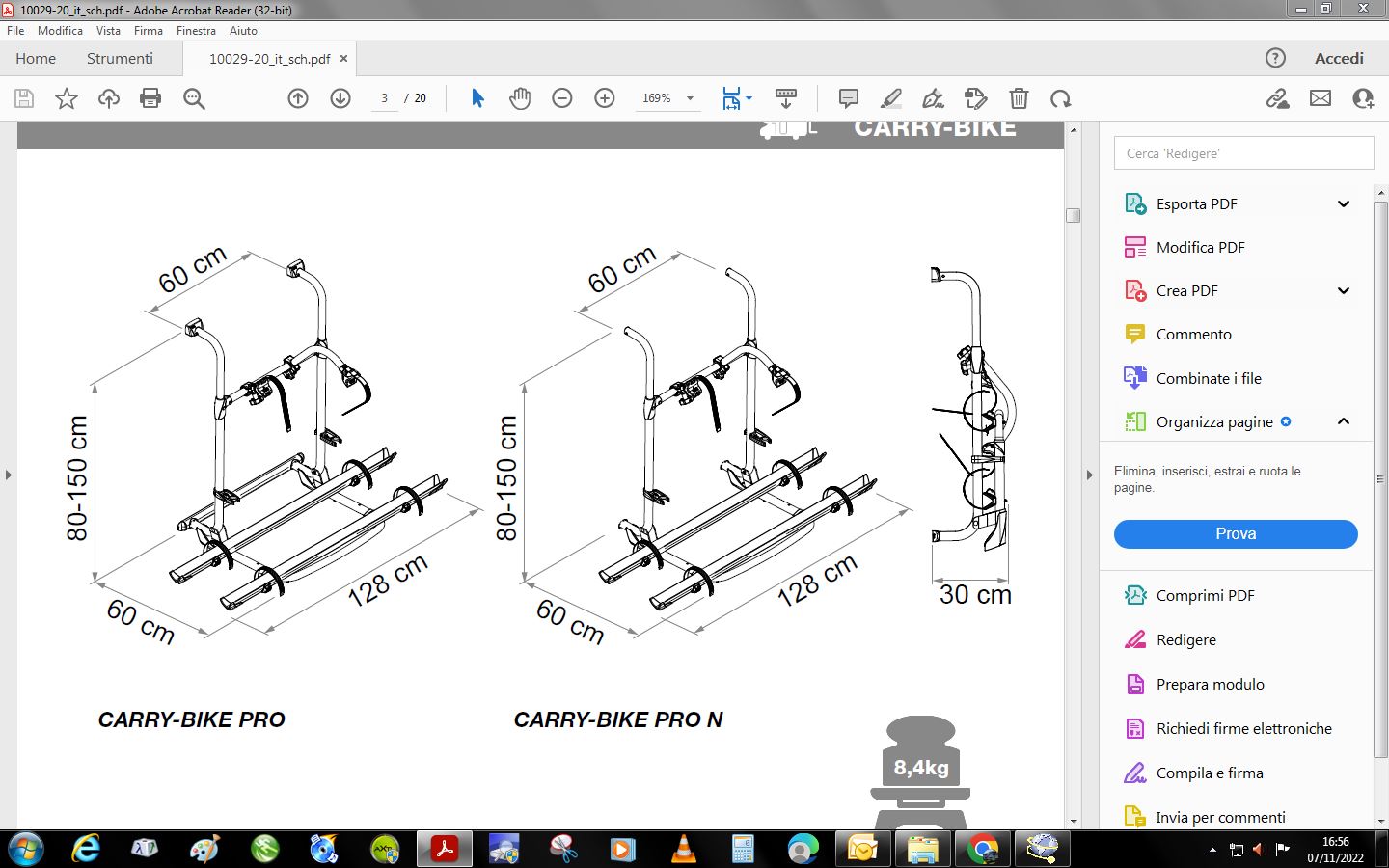The width and height of the screenshot is (1389, 868).
Task: Collapse the right tools pane arrow
Action: (1090, 475)
